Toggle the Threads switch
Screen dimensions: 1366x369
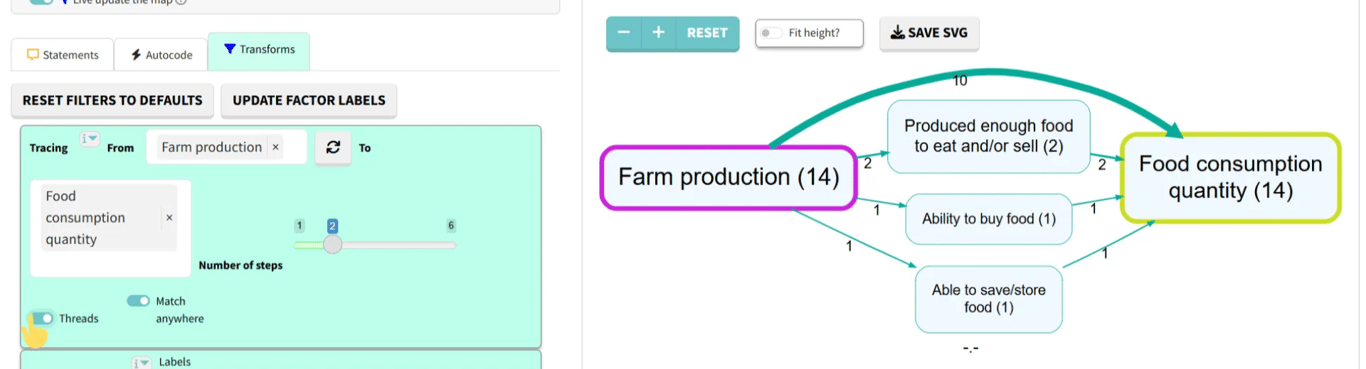click(42, 318)
